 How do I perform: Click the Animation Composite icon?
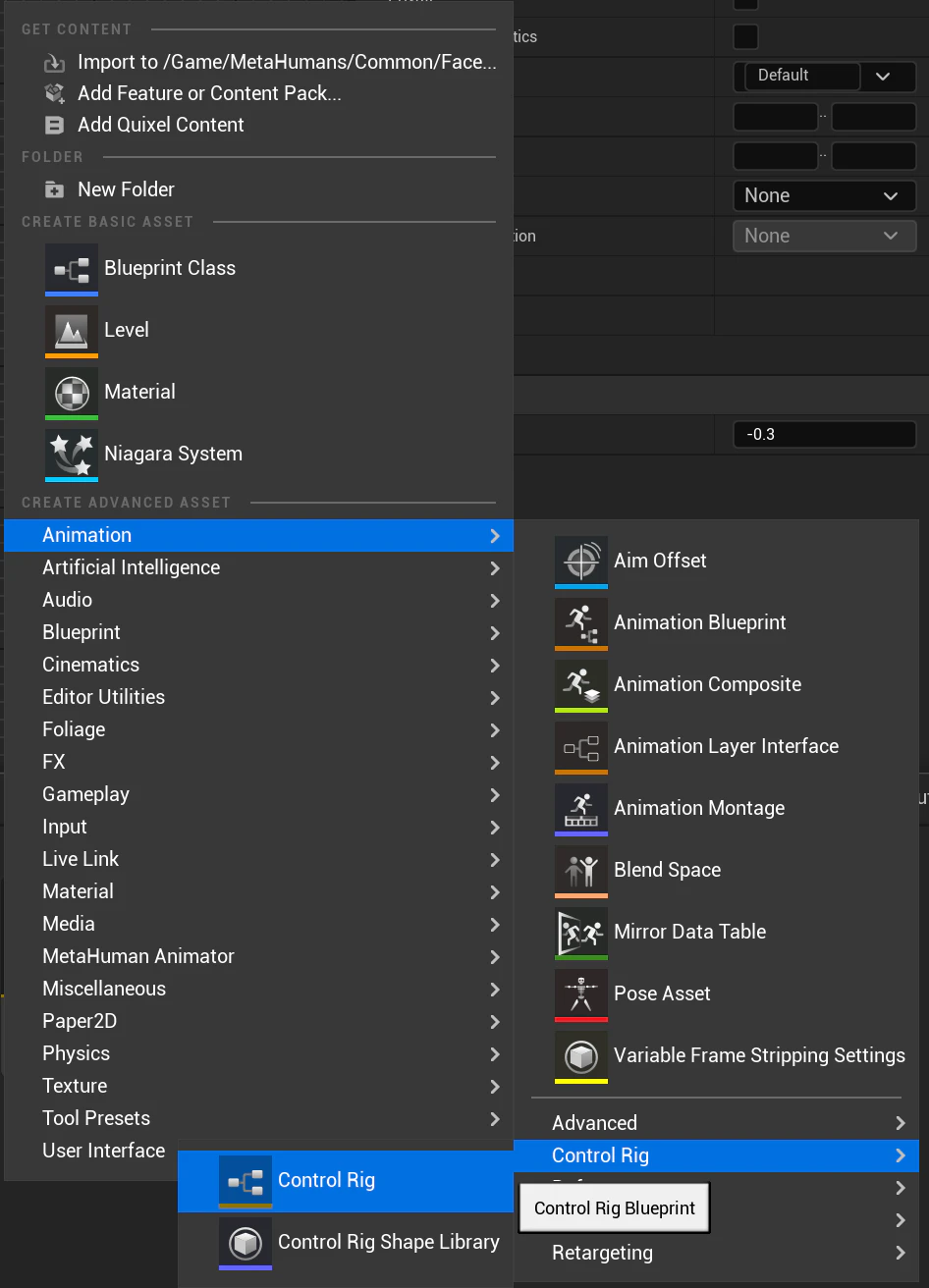coord(581,685)
